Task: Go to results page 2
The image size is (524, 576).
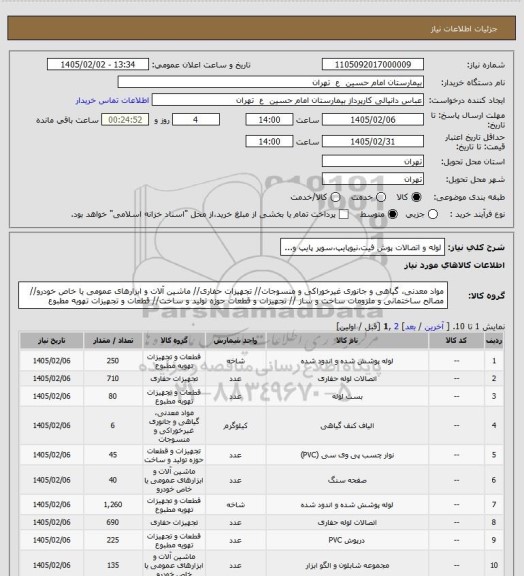Action: [396, 327]
